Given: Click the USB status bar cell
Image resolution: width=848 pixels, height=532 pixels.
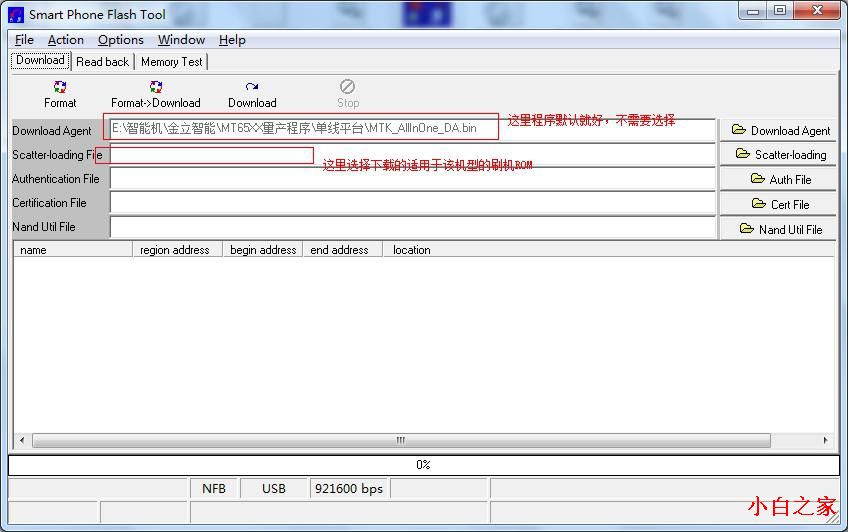Looking at the screenshot, I should tap(274, 489).
